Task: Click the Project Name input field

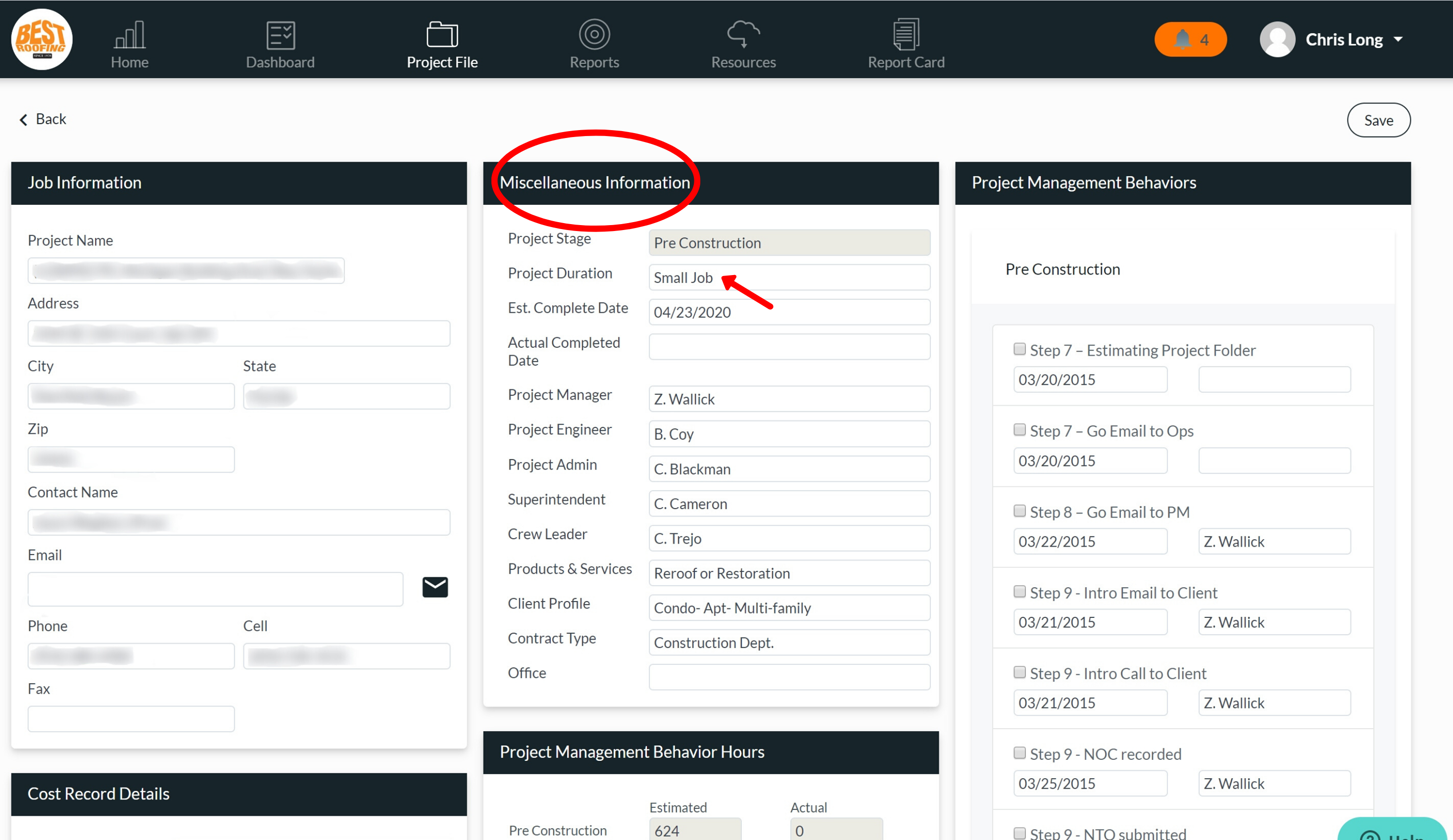Action: tap(186, 271)
